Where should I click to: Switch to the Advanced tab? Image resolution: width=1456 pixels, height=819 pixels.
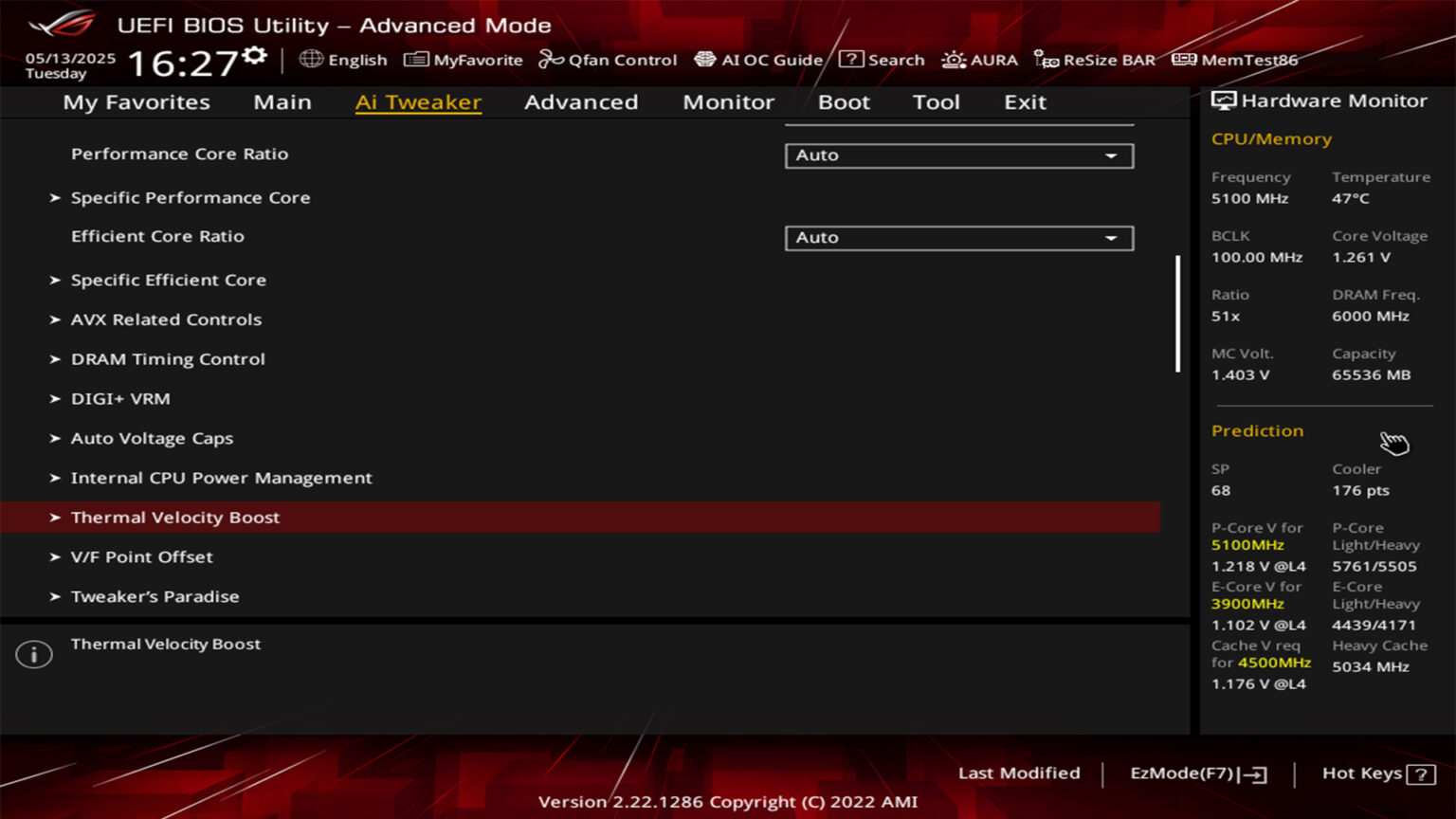(x=581, y=101)
